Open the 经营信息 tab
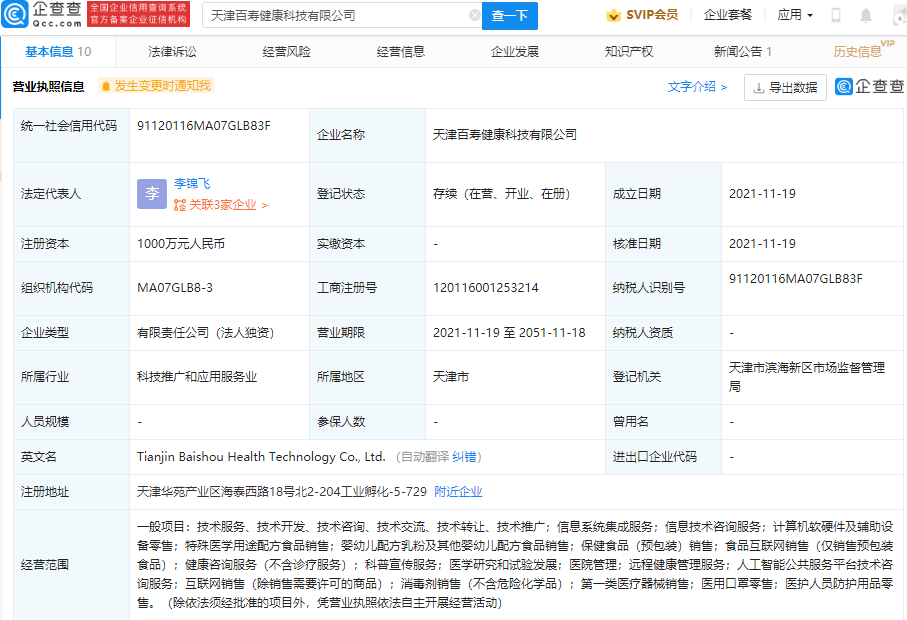This screenshot has width=907, height=620. (400, 51)
